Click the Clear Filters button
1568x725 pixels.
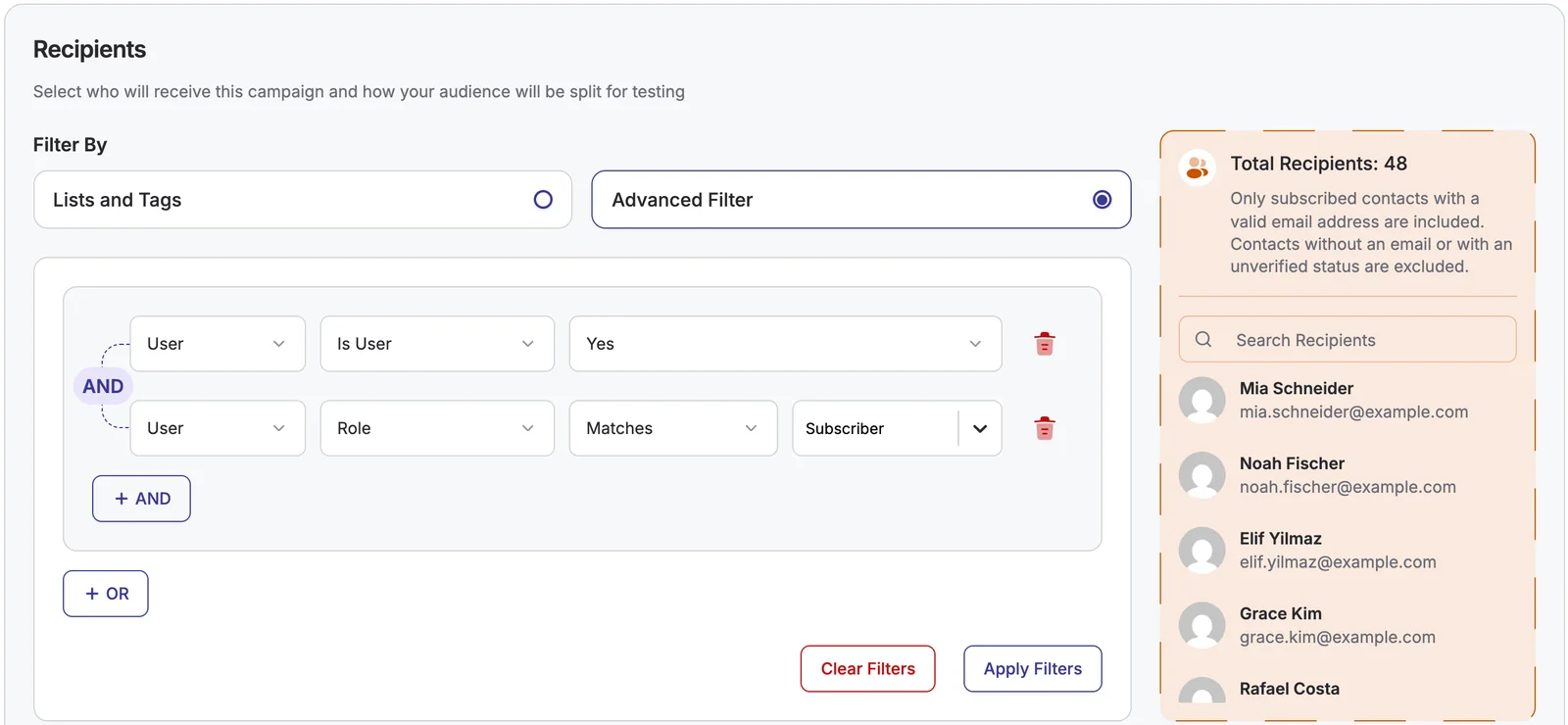click(x=867, y=669)
